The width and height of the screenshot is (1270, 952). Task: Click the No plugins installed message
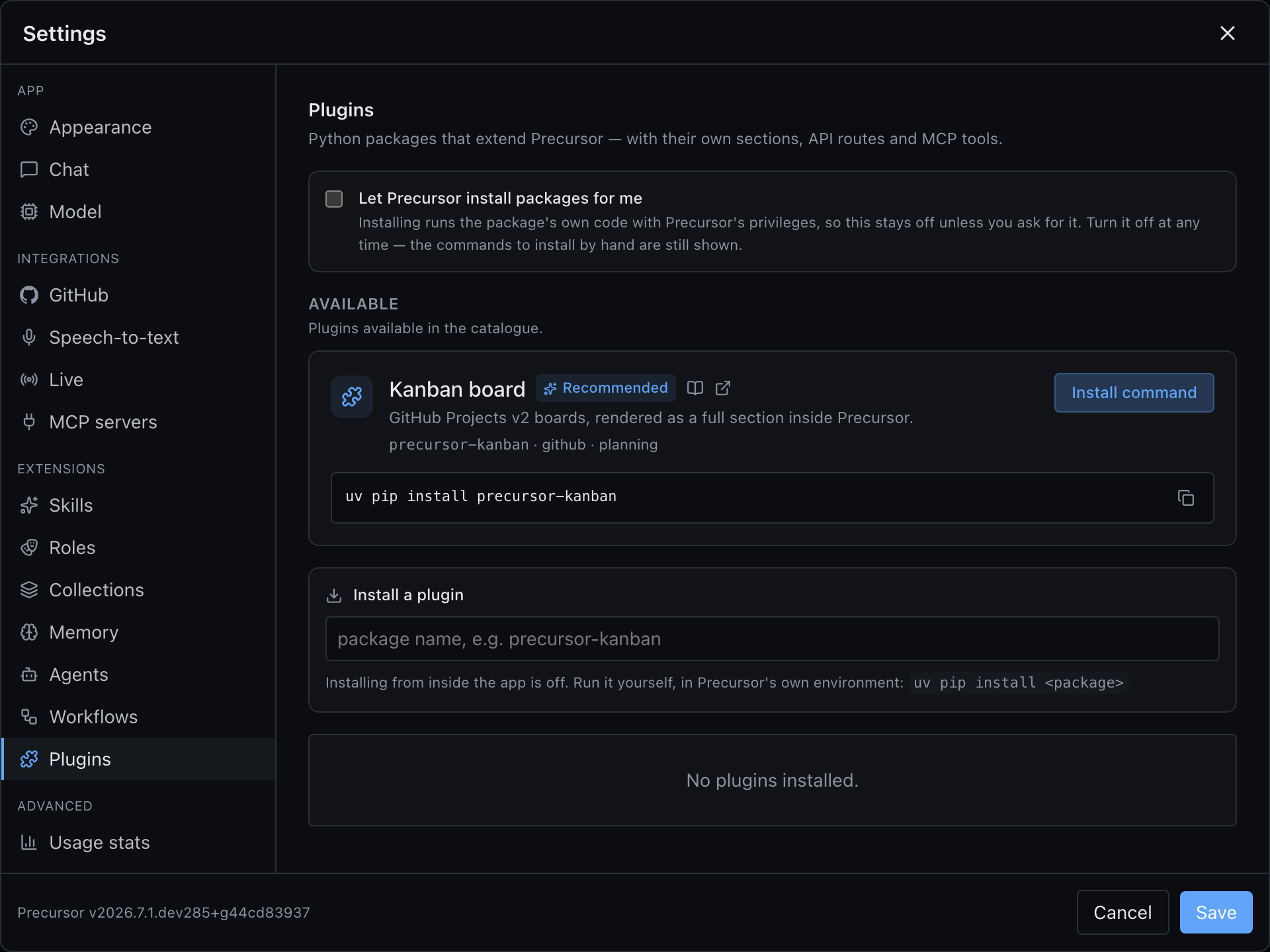click(772, 781)
